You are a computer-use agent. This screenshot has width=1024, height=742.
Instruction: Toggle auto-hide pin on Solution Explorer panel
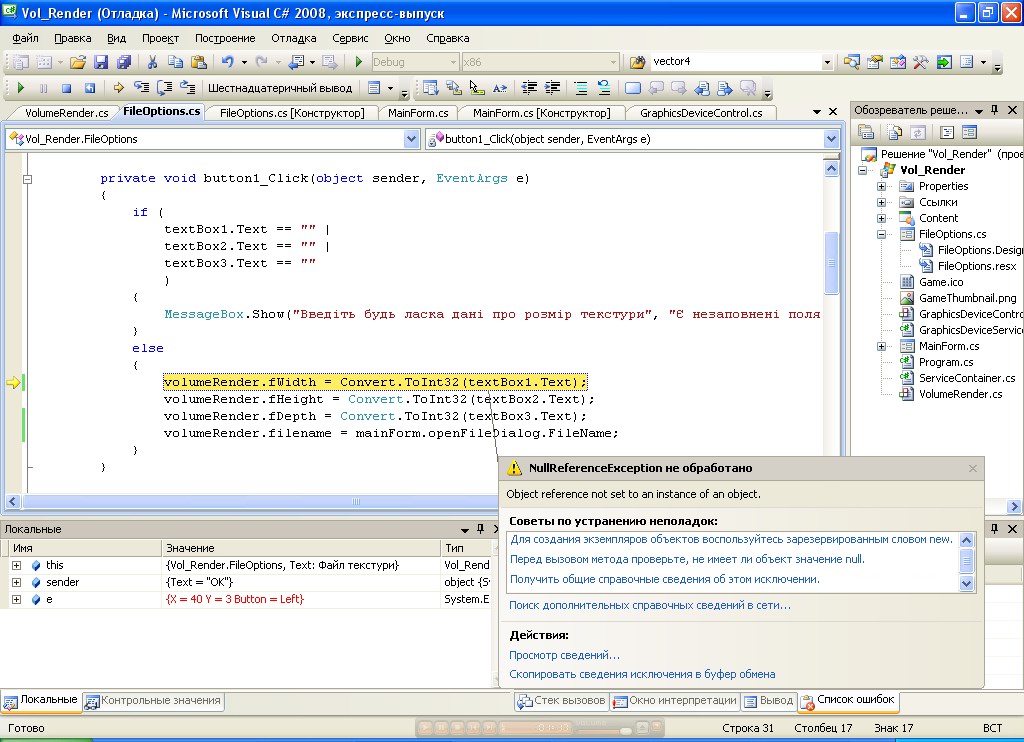pyautogui.click(x=995, y=110)
